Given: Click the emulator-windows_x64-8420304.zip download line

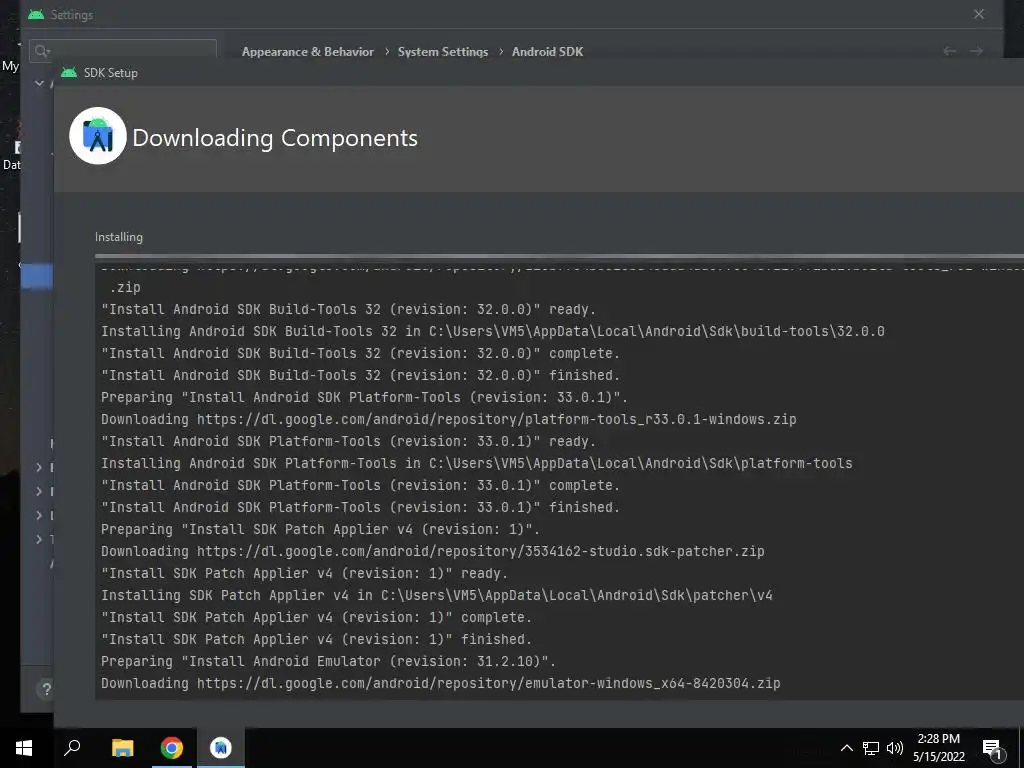Looking at the screenshot, I should (441, 683).
